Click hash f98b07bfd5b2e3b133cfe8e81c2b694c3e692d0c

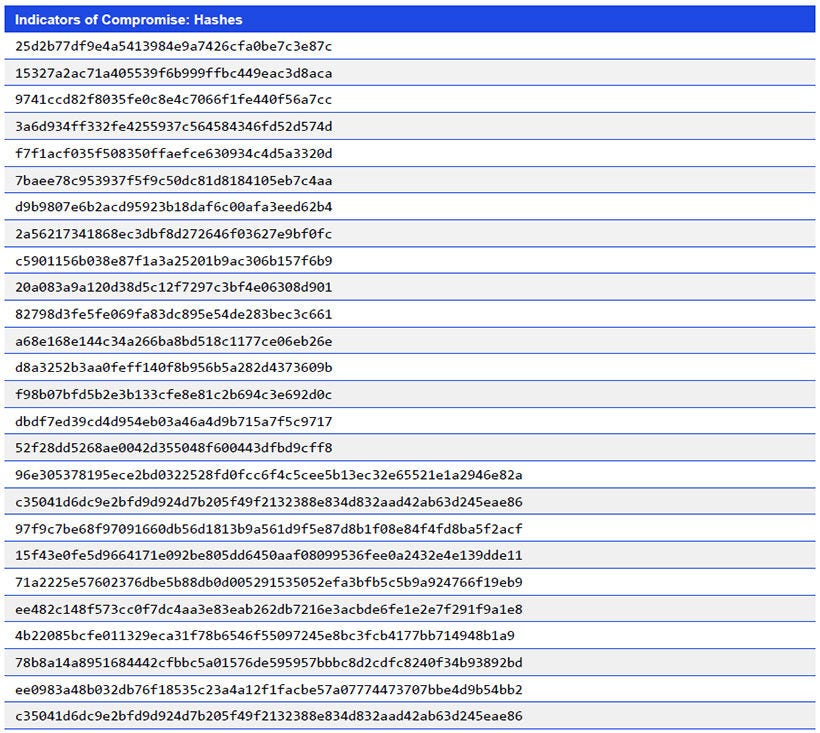tap(174, 394)
